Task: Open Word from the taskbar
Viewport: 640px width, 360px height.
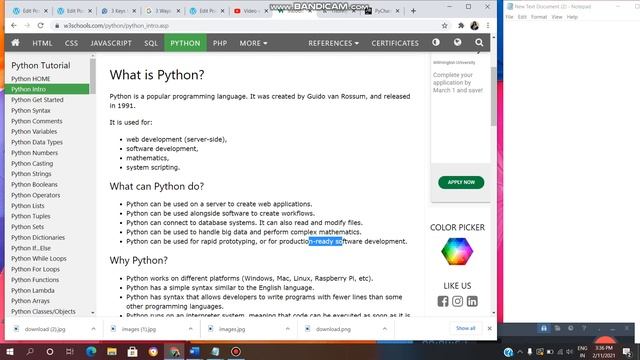Action: point(195,351)
